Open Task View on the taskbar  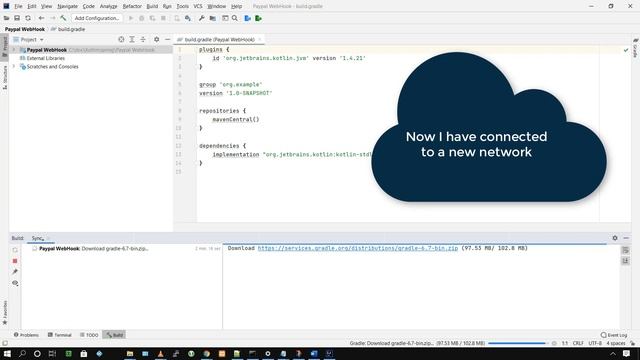click(x=52, y=353)
